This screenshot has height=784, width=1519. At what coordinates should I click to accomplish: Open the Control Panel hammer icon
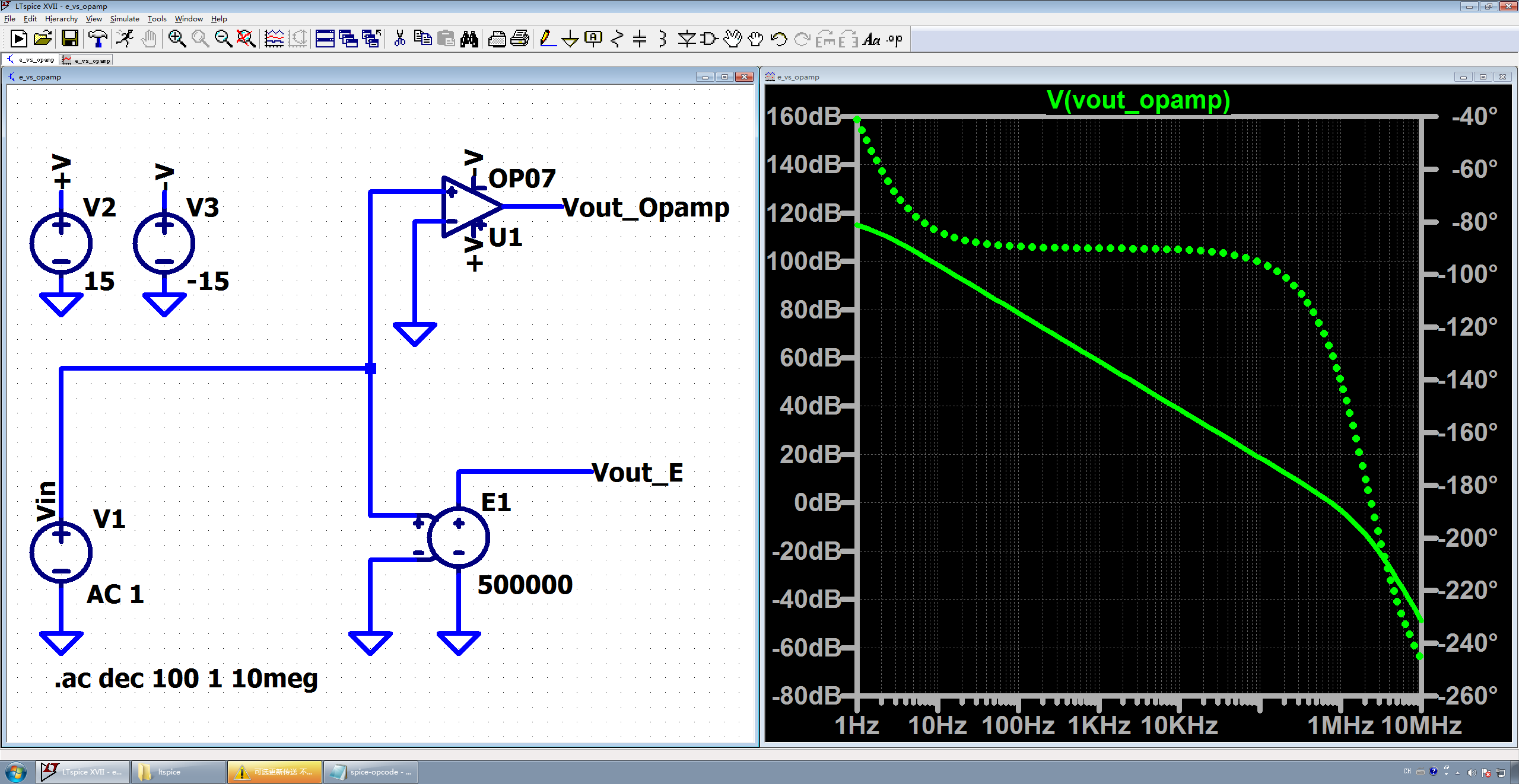click(98, 39)
